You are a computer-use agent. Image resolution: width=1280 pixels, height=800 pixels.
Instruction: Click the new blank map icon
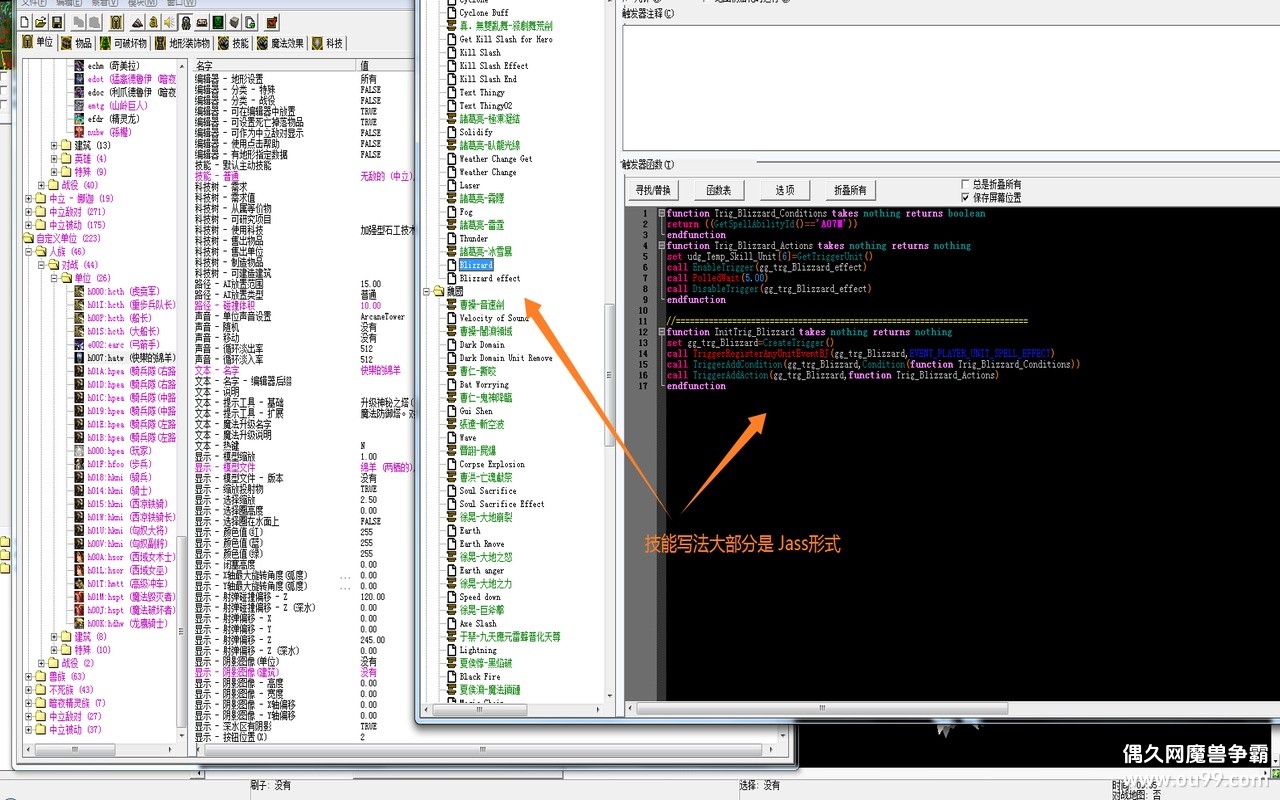click(25, 22)
